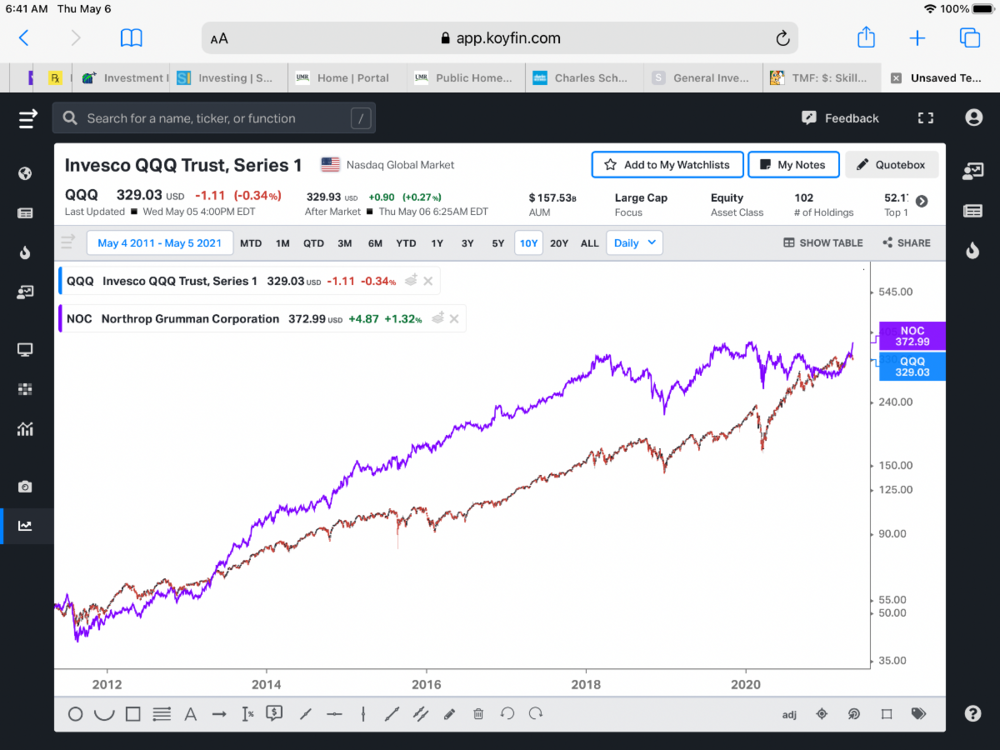Select the ellipse drawing tool
The height and width of the screenshot is (750, 1000).
75,714
